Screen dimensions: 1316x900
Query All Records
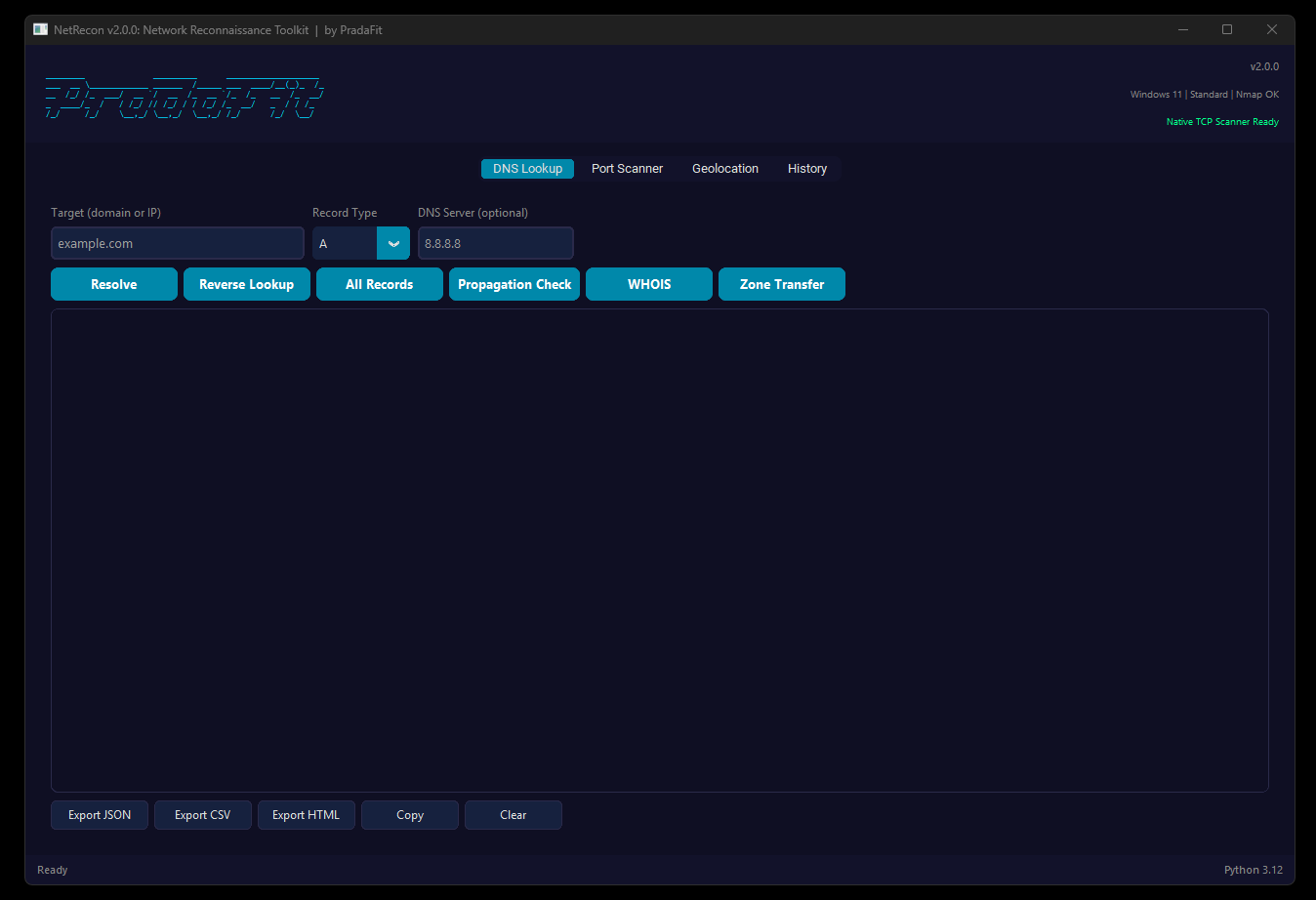380,284
